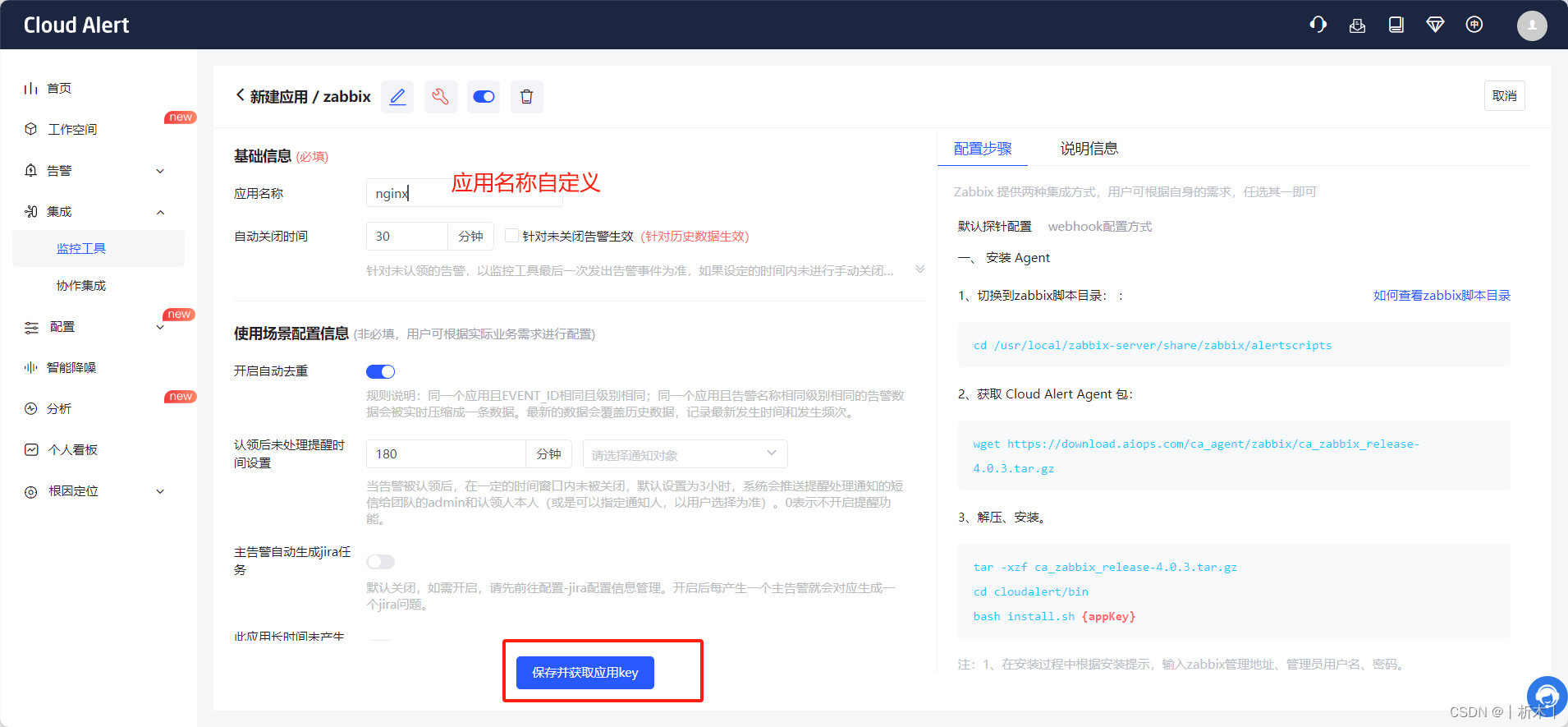
Task: Switch to the 配置步骤 tab
Action: coord(983,149)
